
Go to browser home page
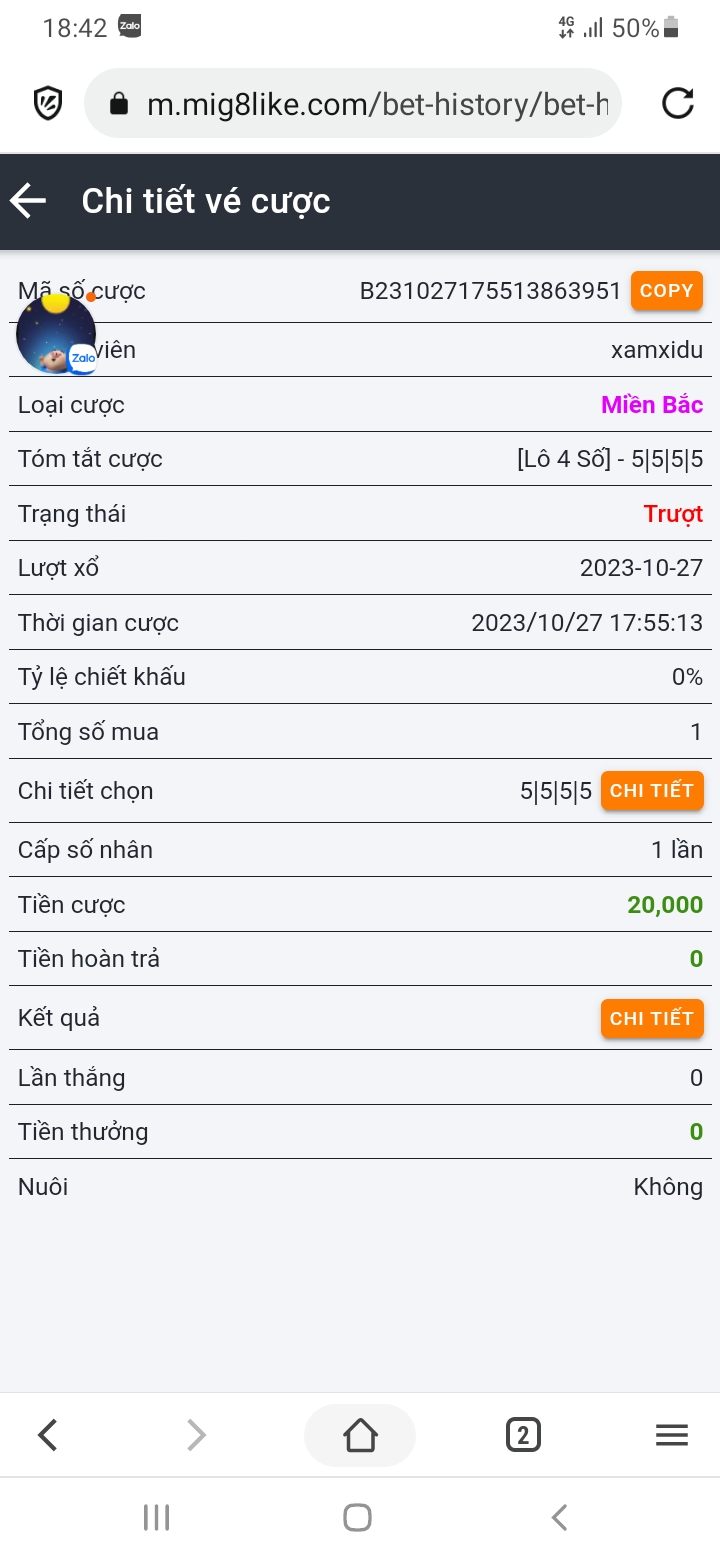pos(360,1436)
